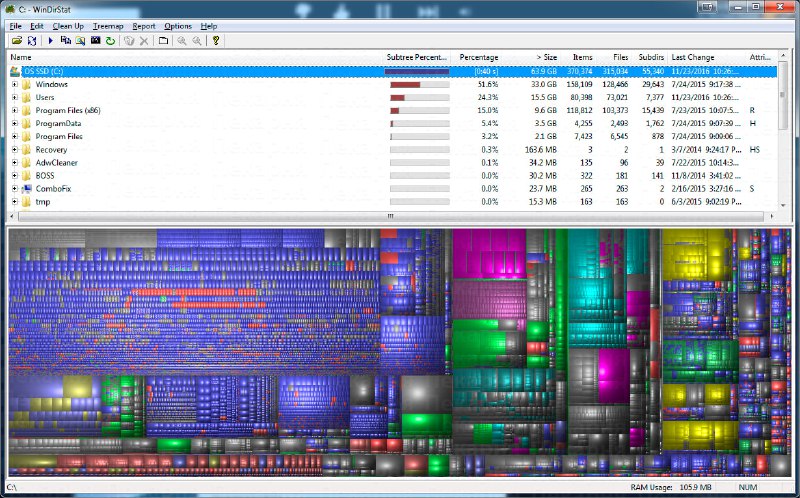Screen dimensions: 800x498
Task: Expand the Users folder node
Action: (15, 97)
